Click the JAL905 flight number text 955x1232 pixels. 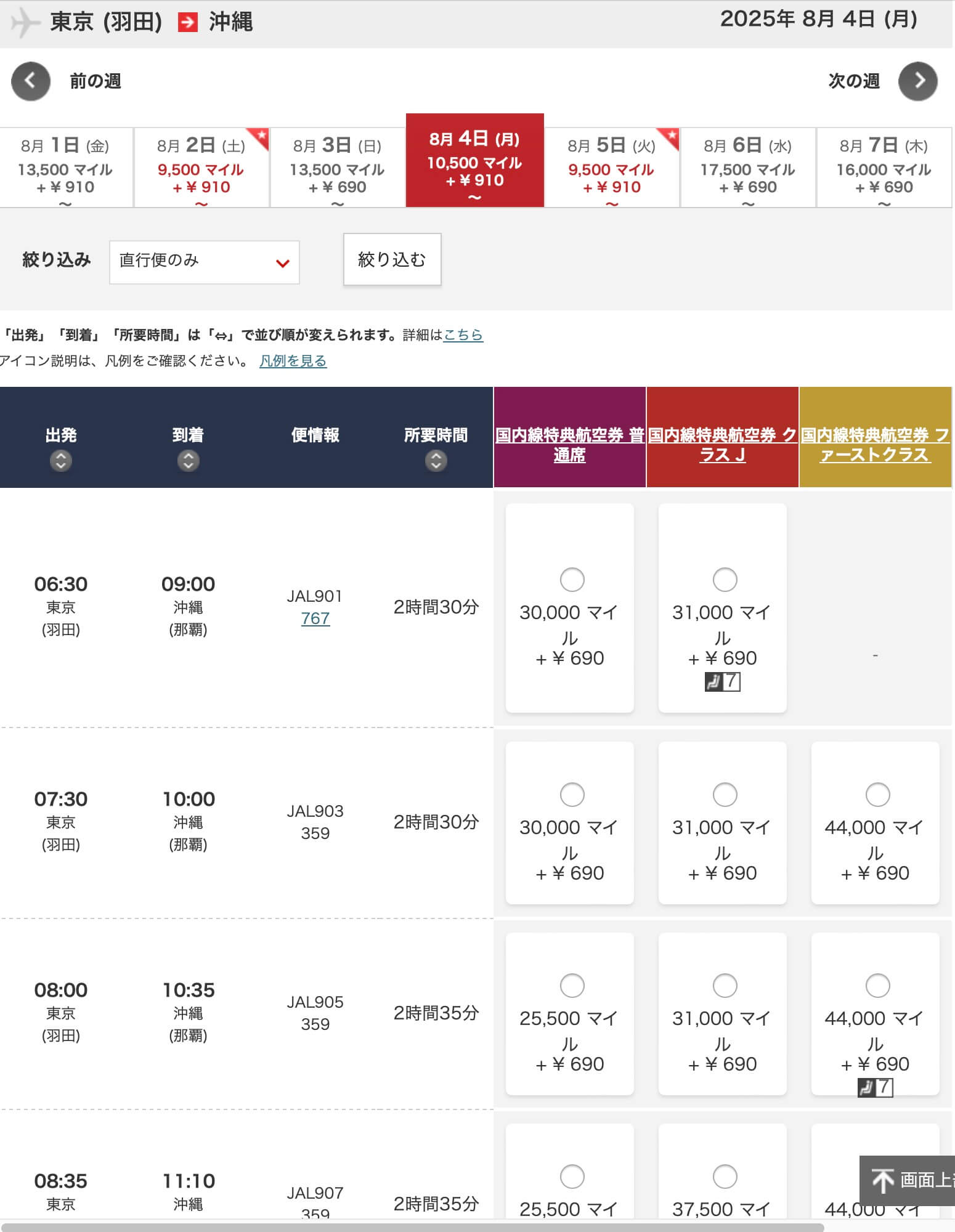pos(315,1002)
